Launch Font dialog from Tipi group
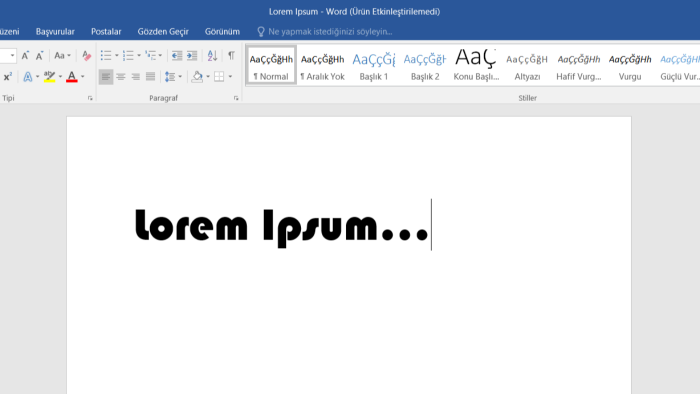Screen dimensions: 700x394 coord(90,98)
